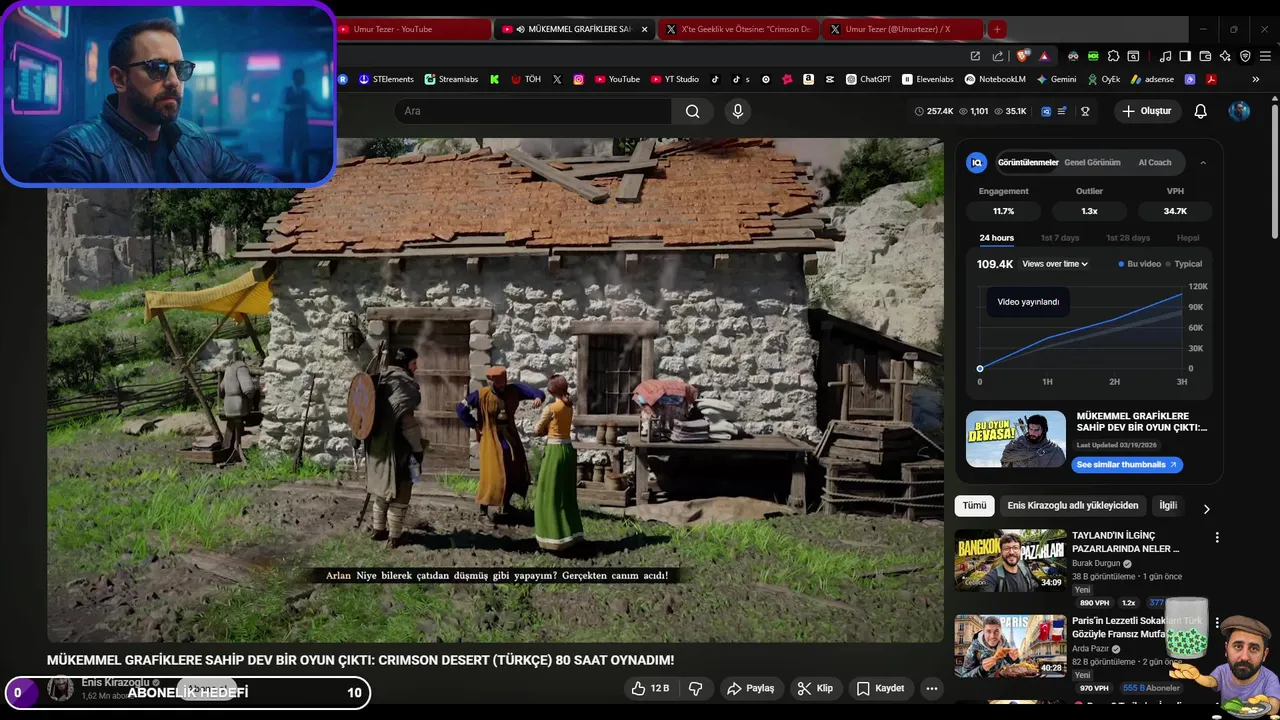Viewport: 1280px width, 720px height.
Task: Open the NotebookLM bookmark
Action: pyautogui.click(x=995, y=79)
